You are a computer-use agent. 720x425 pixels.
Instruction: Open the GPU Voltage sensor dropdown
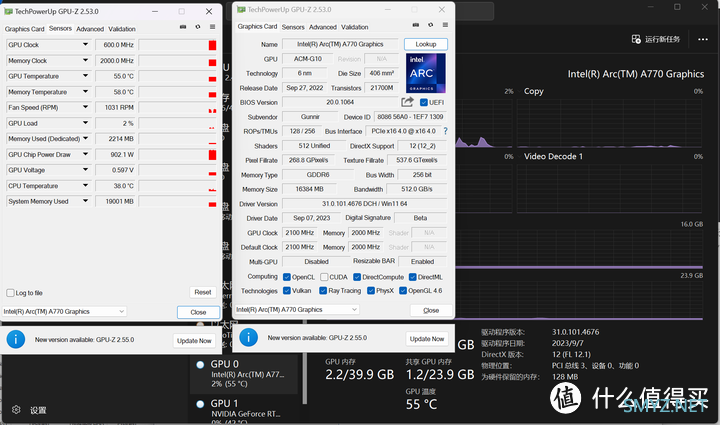click(85, 170)
